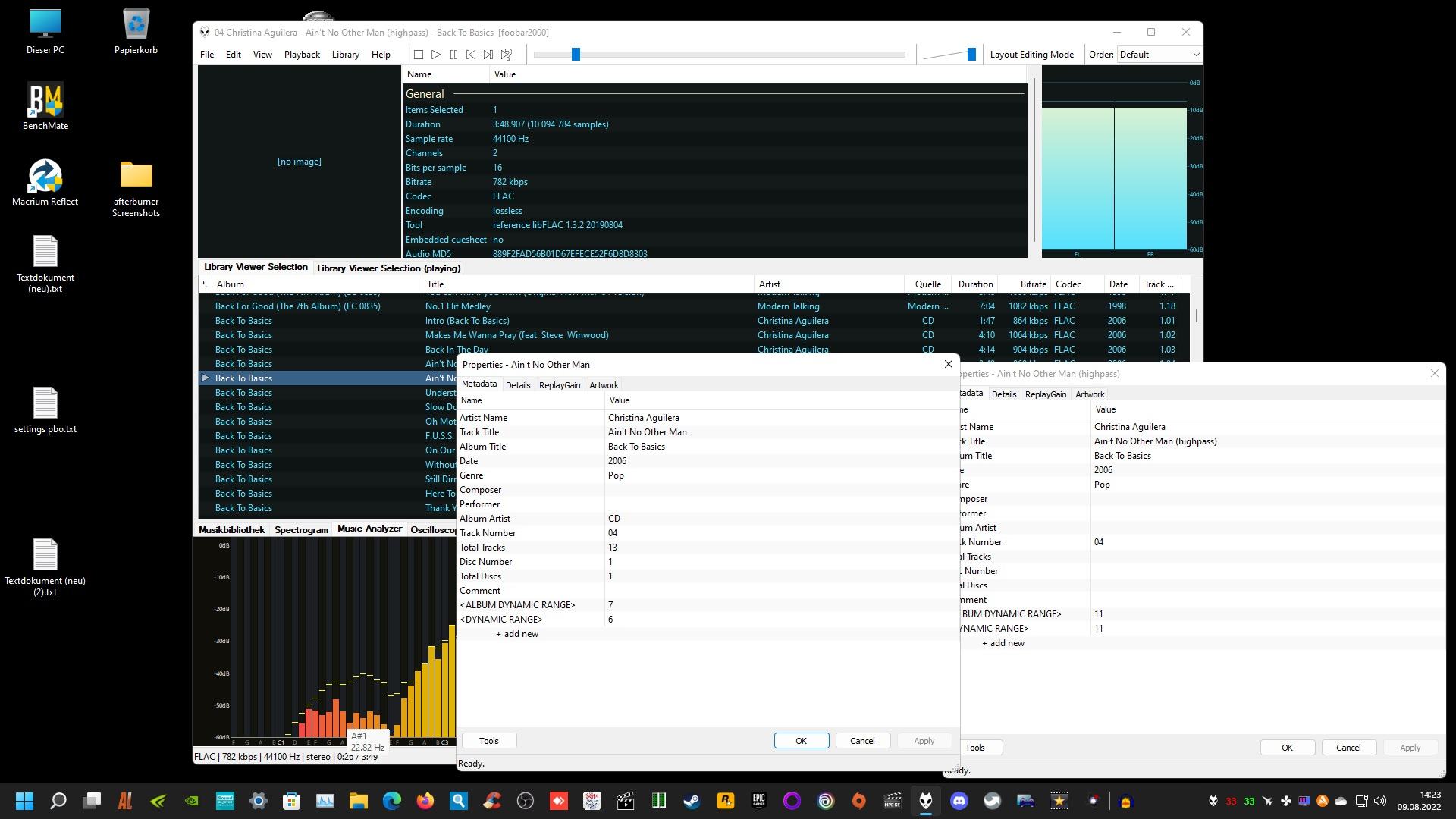
Task: Click Album Artist value 'CD' in front dialog
Action: (x=614, y=519)
